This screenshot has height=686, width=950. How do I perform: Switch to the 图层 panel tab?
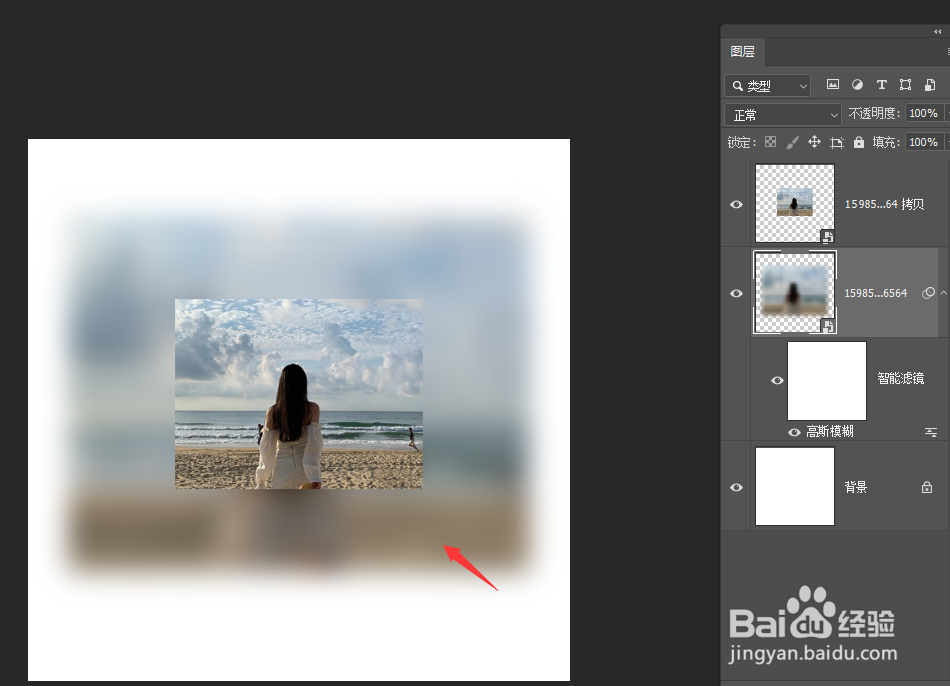(743, 52)
